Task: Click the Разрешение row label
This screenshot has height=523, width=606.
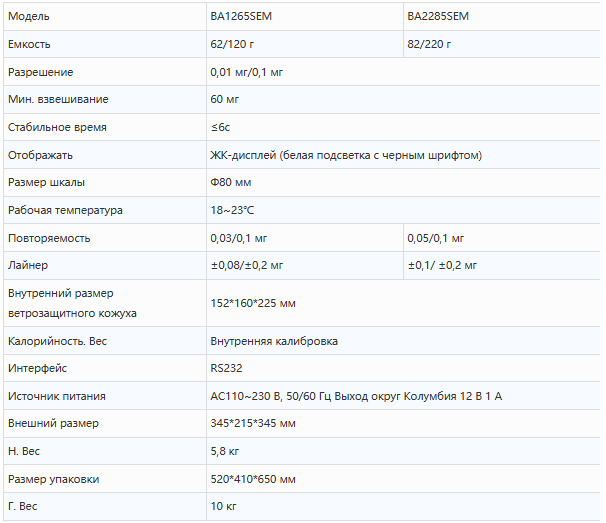Action: pos(41,73)
